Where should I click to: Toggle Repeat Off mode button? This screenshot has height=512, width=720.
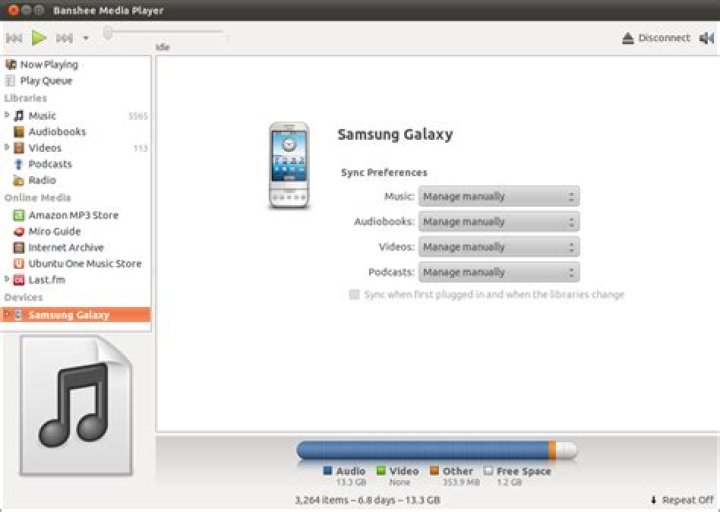tap(682, 500)
